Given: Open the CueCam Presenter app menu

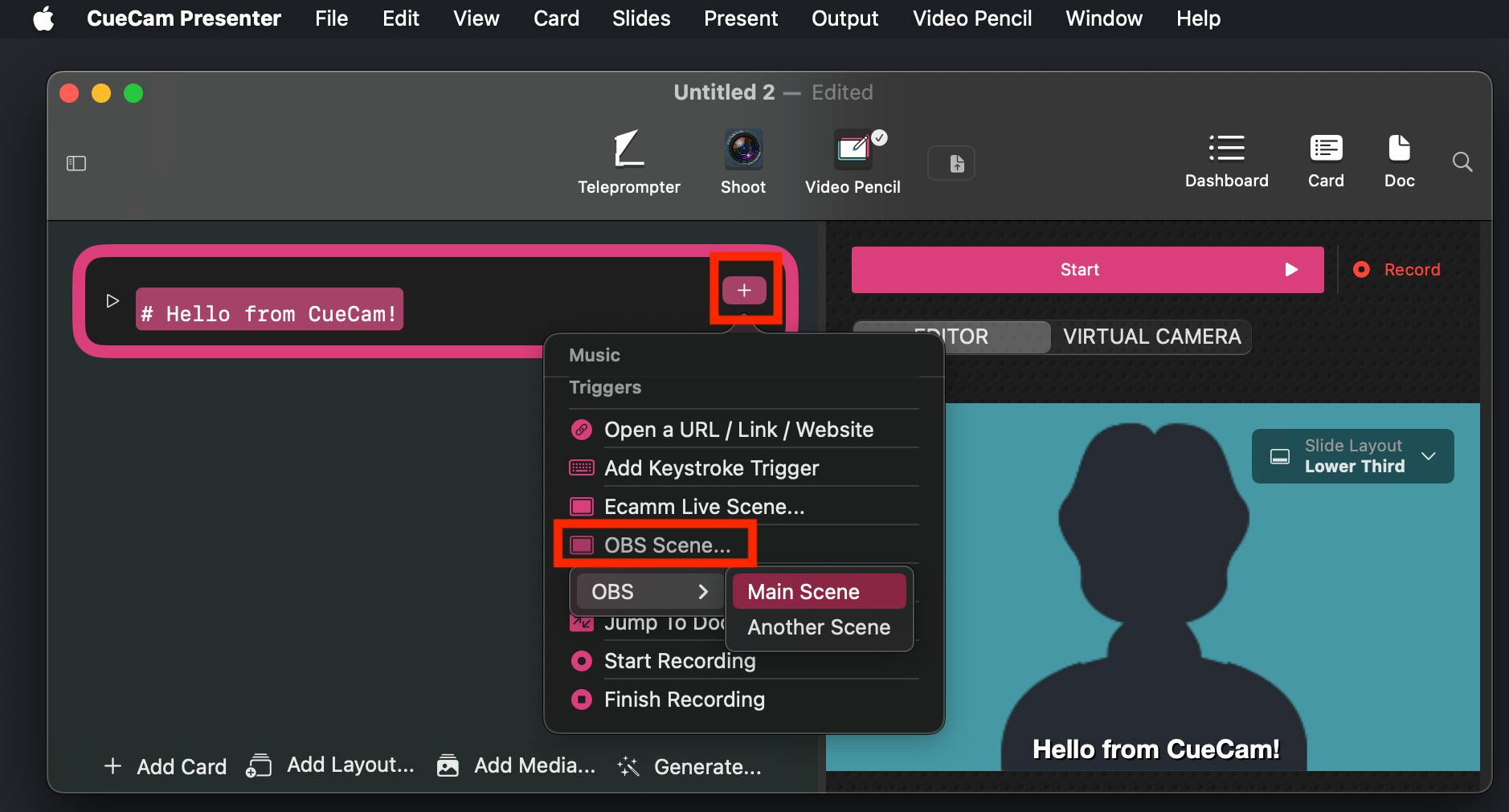Looking at the screenshot, I should coord(184,18).
